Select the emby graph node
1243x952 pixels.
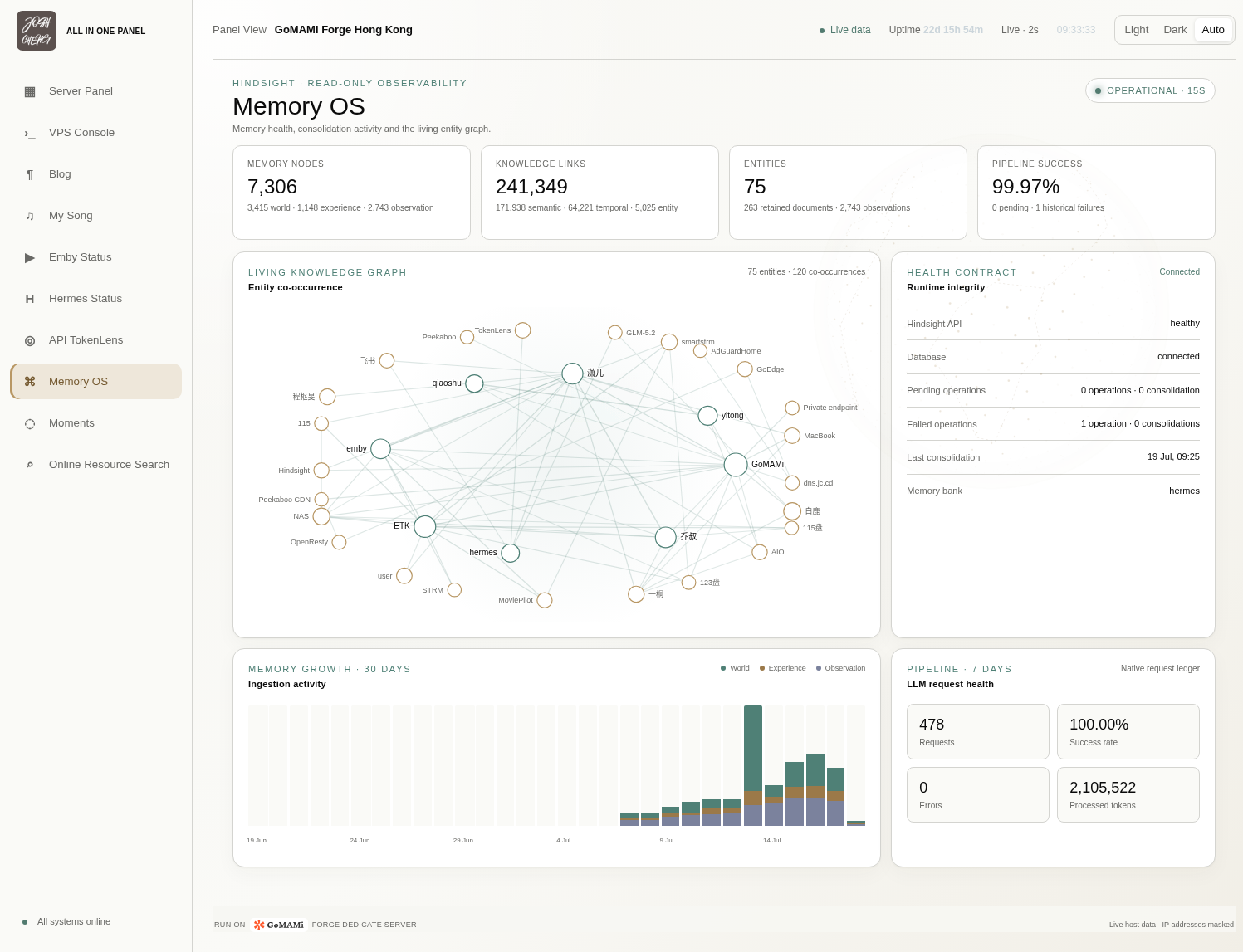[380, 449]
